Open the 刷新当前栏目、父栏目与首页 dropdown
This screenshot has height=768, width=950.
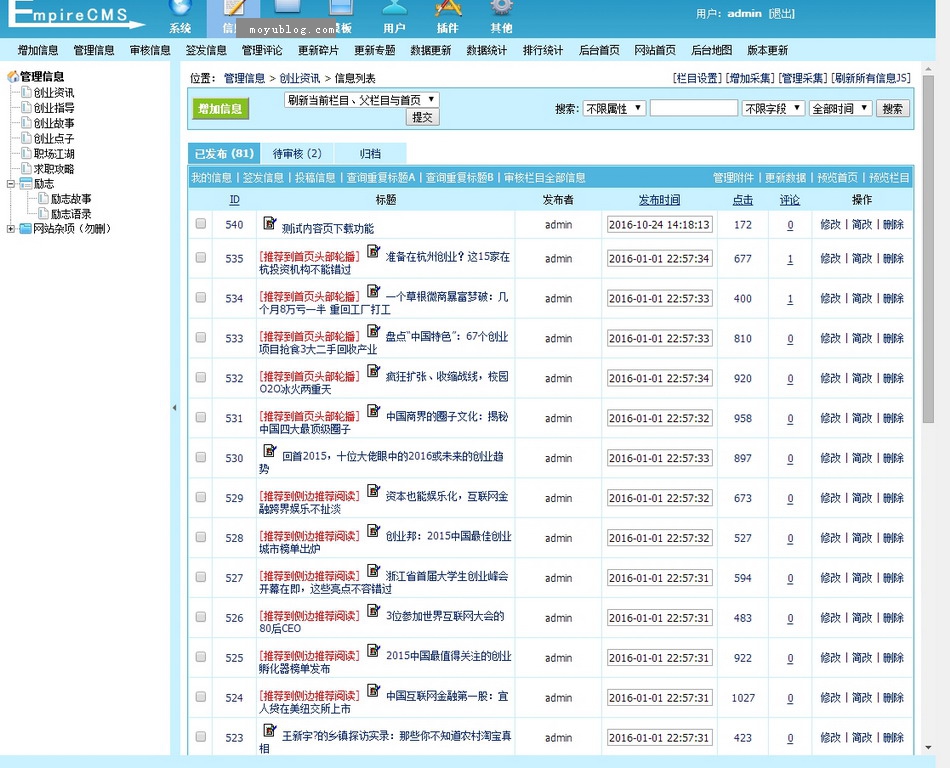tap(361, 99)
